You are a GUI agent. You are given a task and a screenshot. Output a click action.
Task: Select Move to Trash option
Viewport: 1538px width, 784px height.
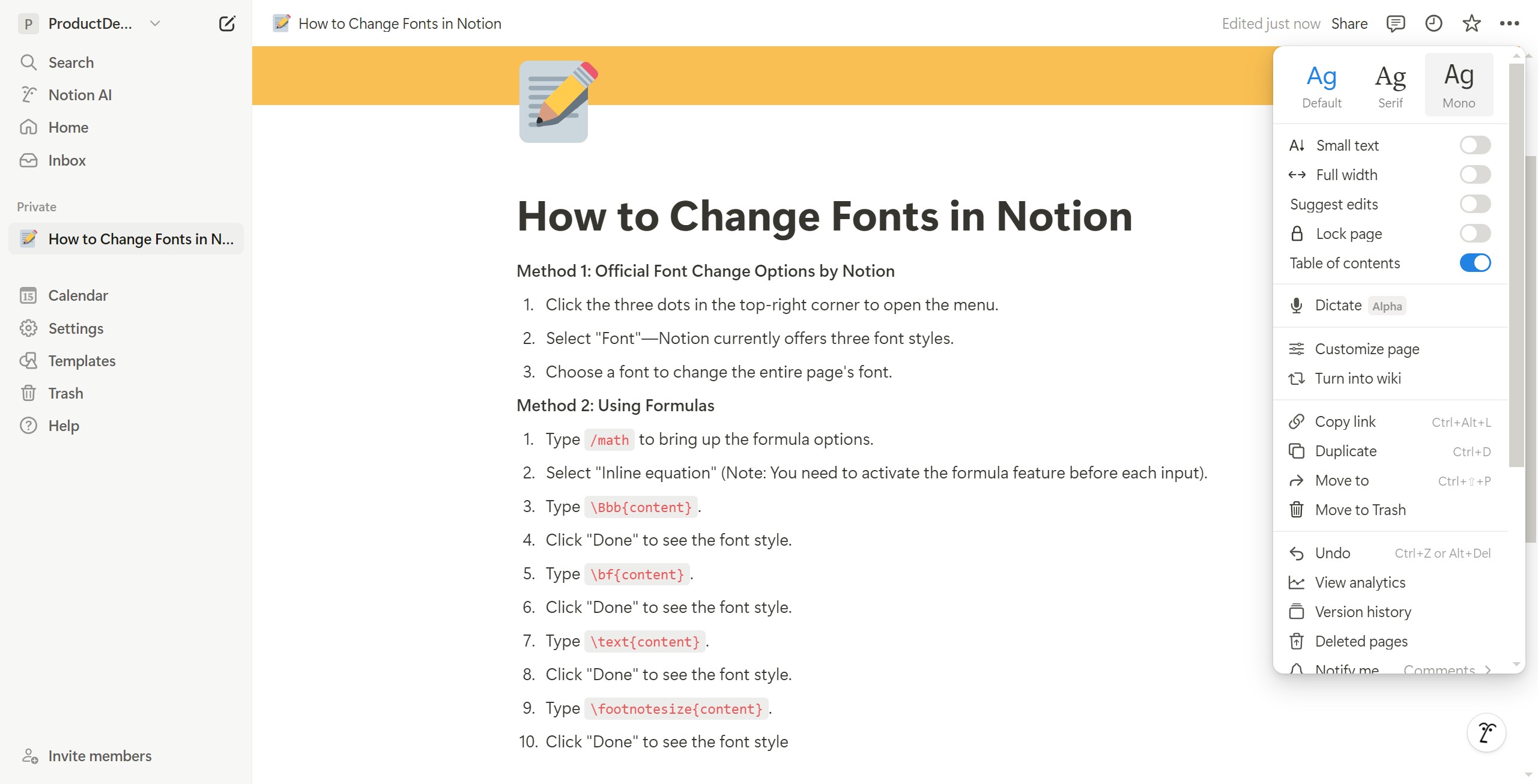tap(1390, 510)
